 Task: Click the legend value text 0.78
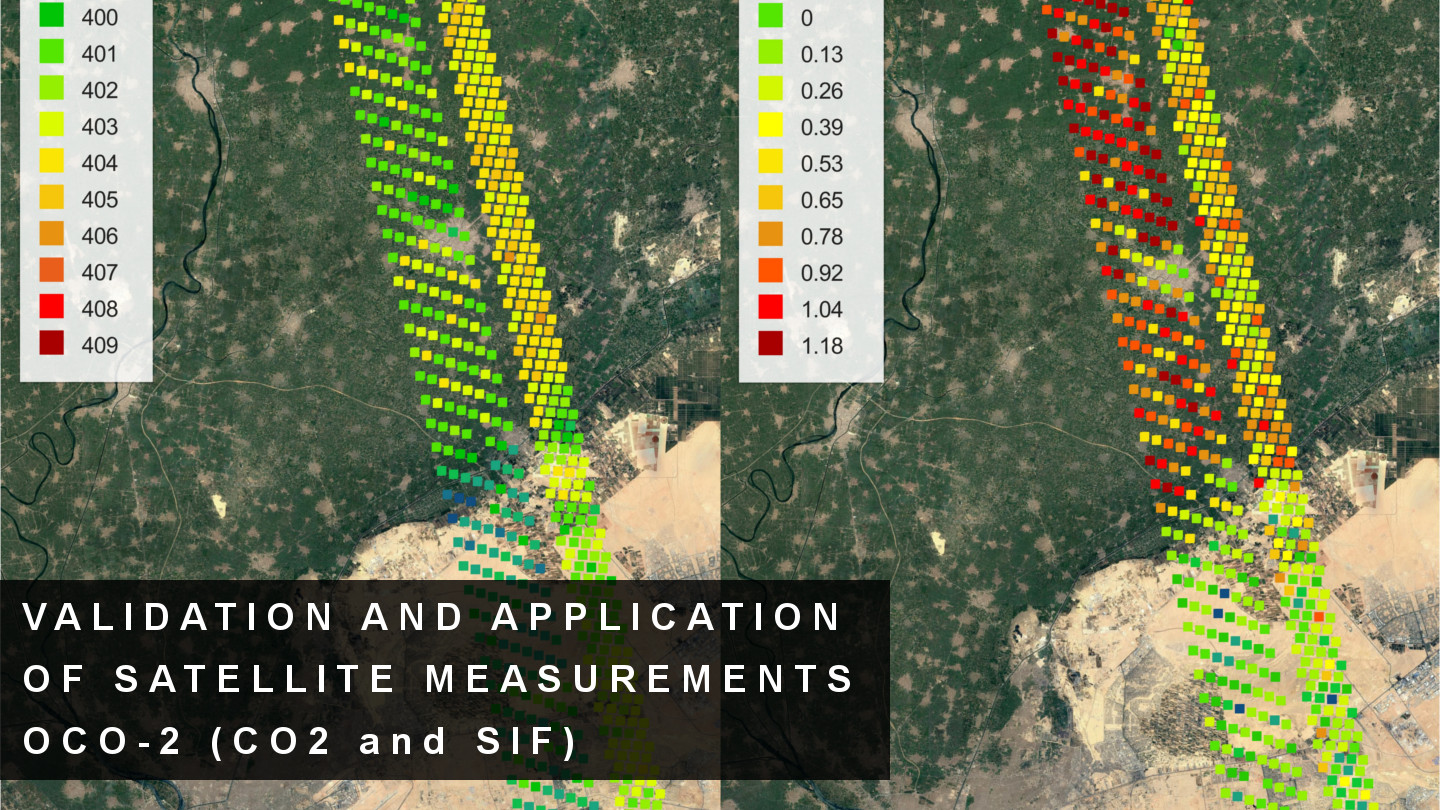823,236
